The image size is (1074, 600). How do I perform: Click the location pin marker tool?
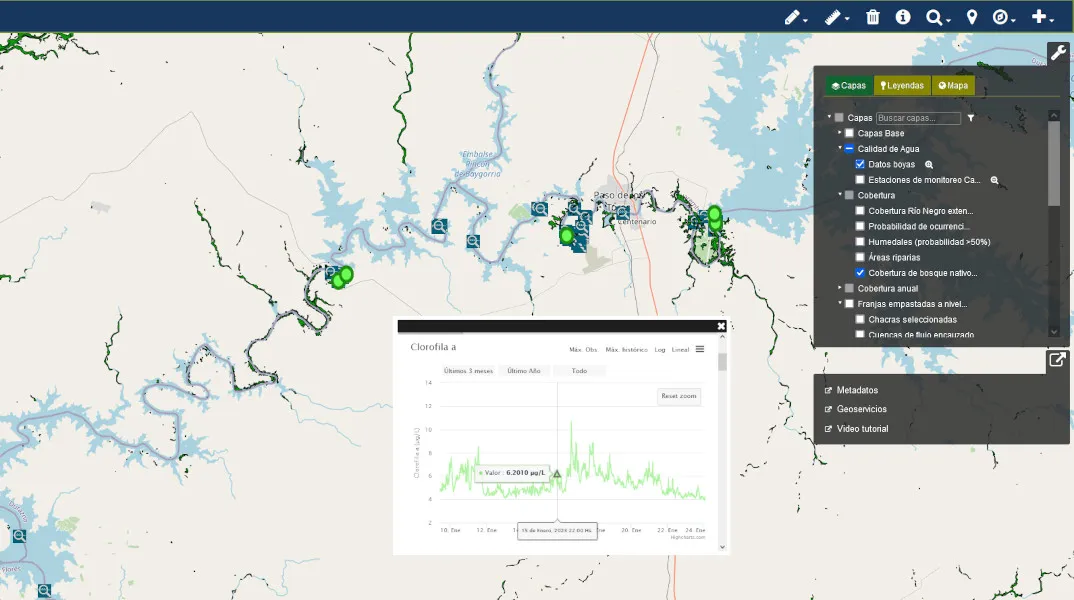[x=972, y=17]
